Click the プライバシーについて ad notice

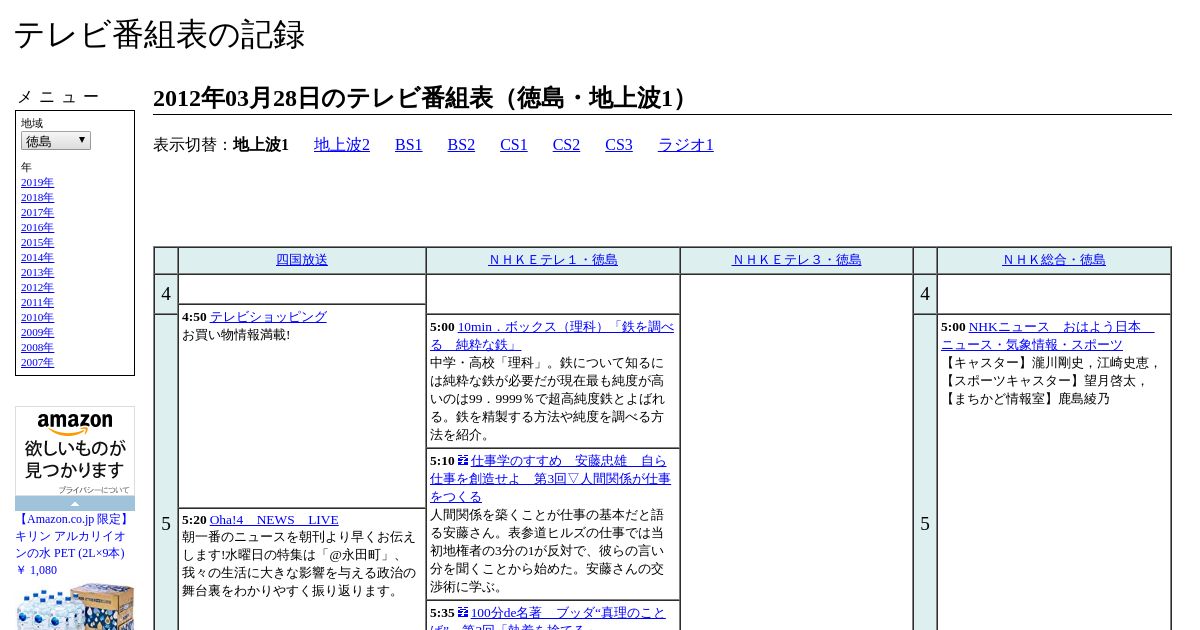[x=94, y=490]
